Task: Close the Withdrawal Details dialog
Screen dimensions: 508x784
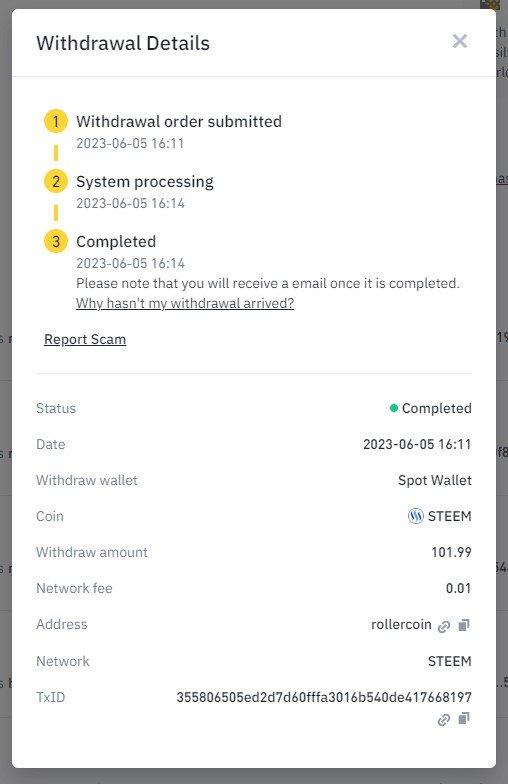Action: coord(460,41)
